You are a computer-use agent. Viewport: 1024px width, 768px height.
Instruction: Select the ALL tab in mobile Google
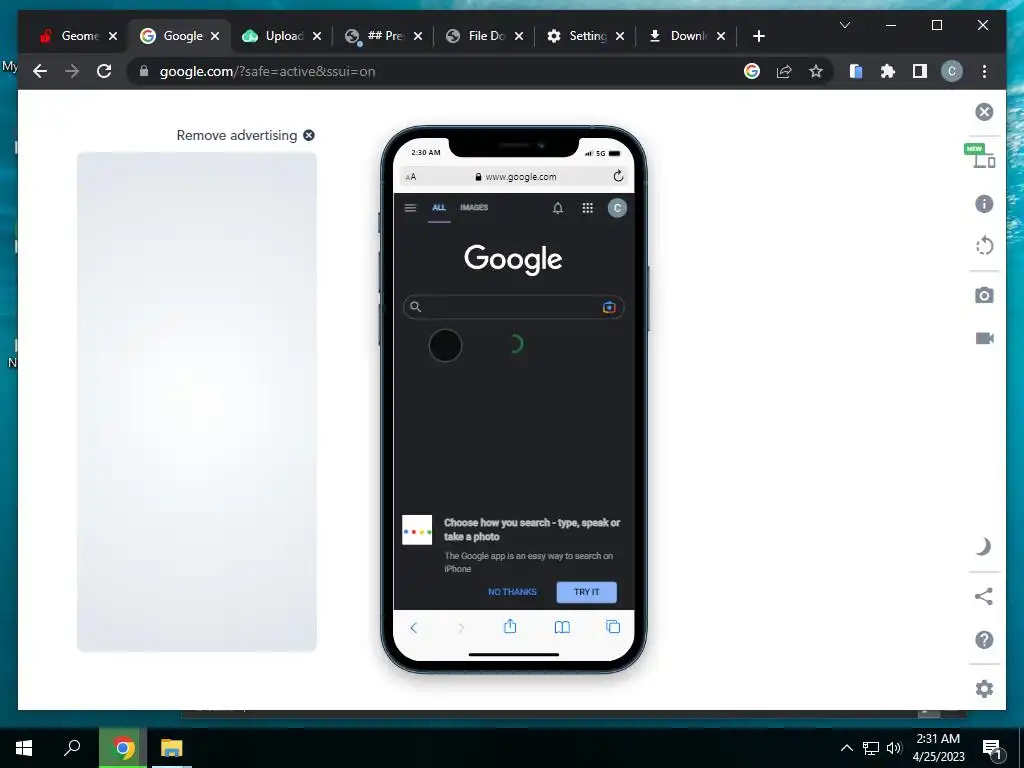pyautogui.click(x=439, y=208)
